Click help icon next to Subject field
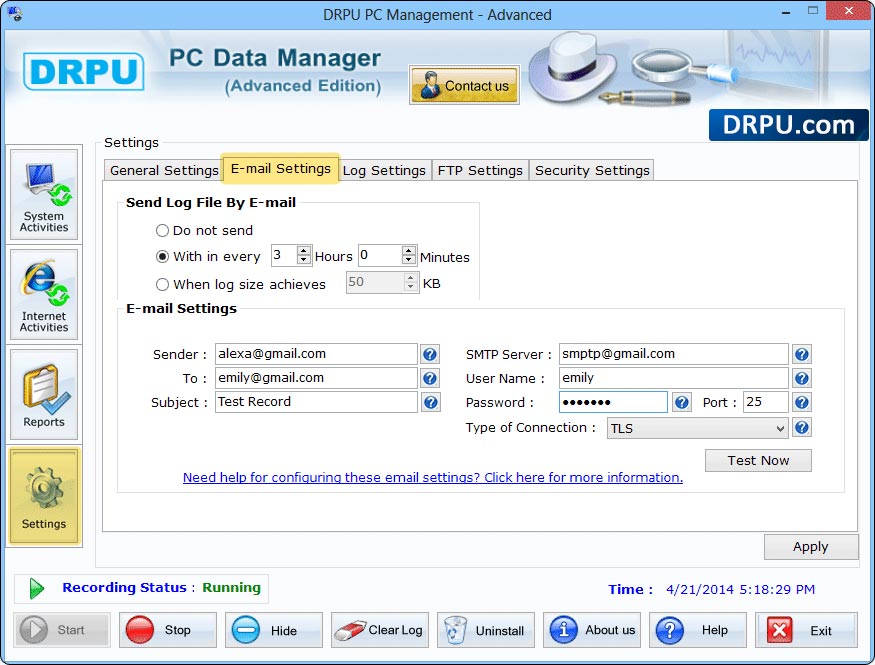875x665 pixels. [430, 402]
